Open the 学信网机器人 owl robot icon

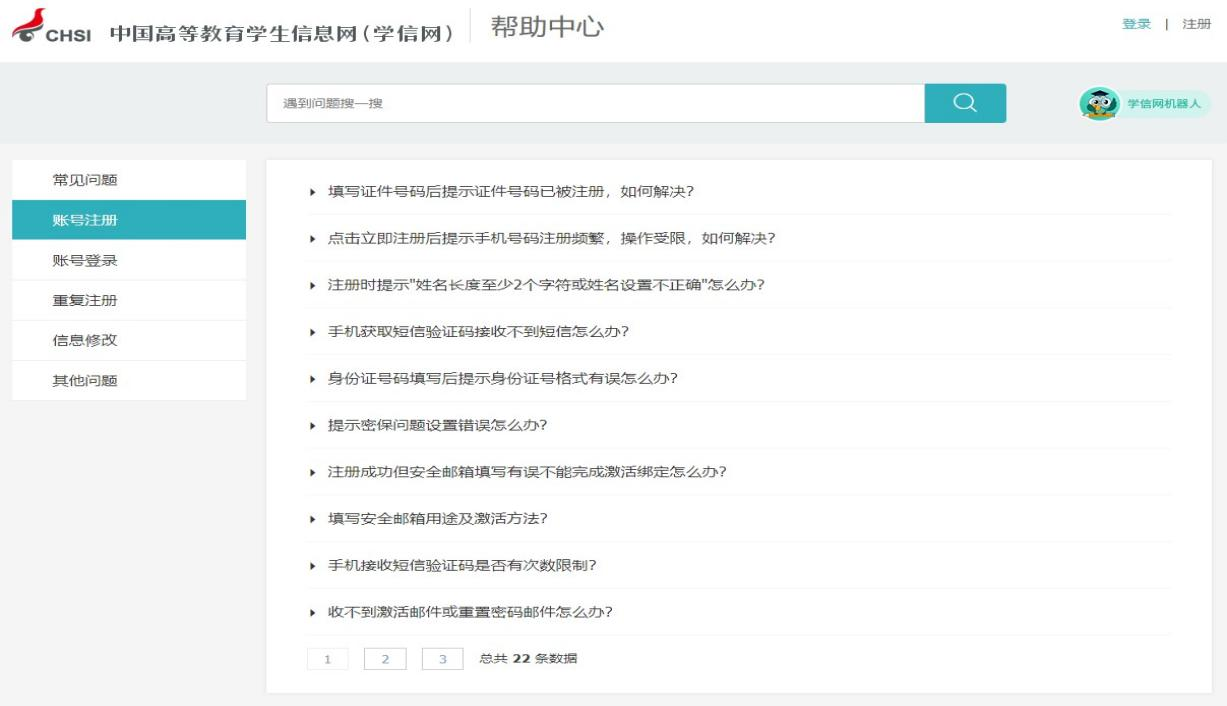(x=1099, y=103)
